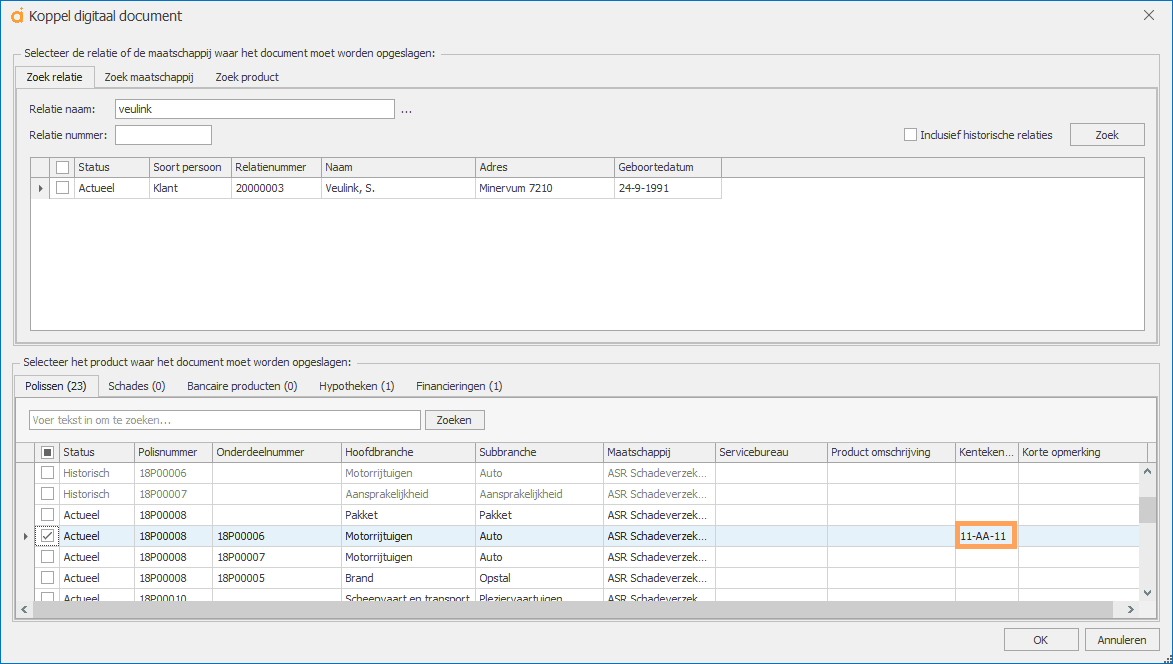
Task: Cancel with the Annuleren button
Action: (x=1122, y=640)
